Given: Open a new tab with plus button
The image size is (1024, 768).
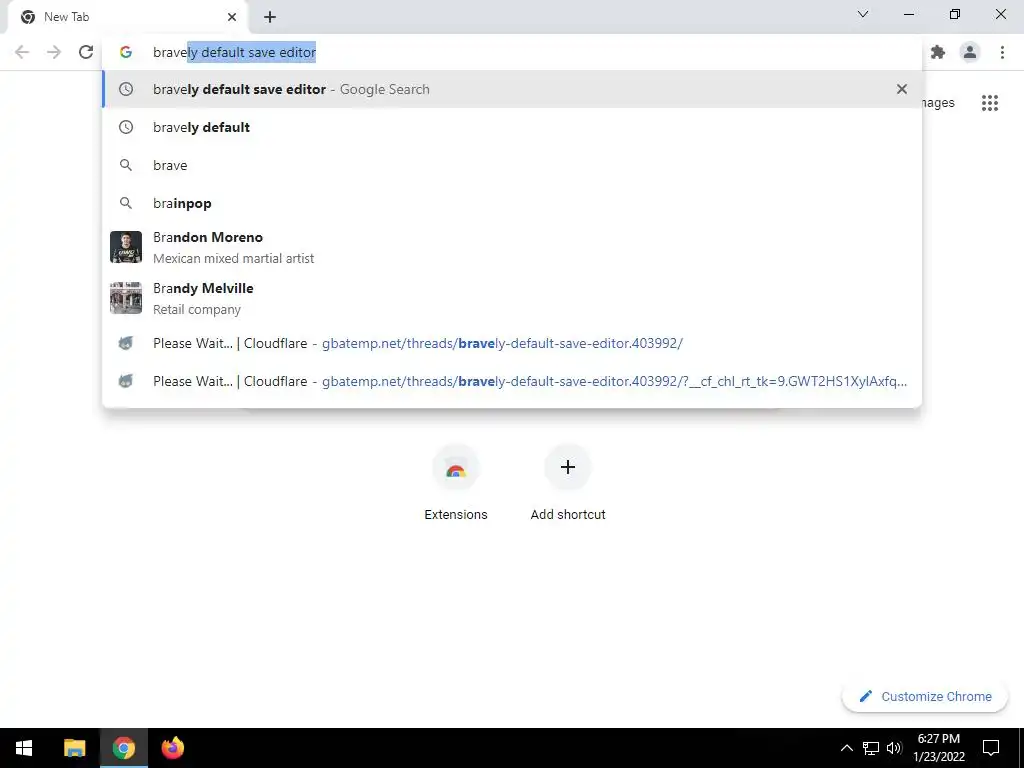Looking at the screenshot, I should [270, 17].
